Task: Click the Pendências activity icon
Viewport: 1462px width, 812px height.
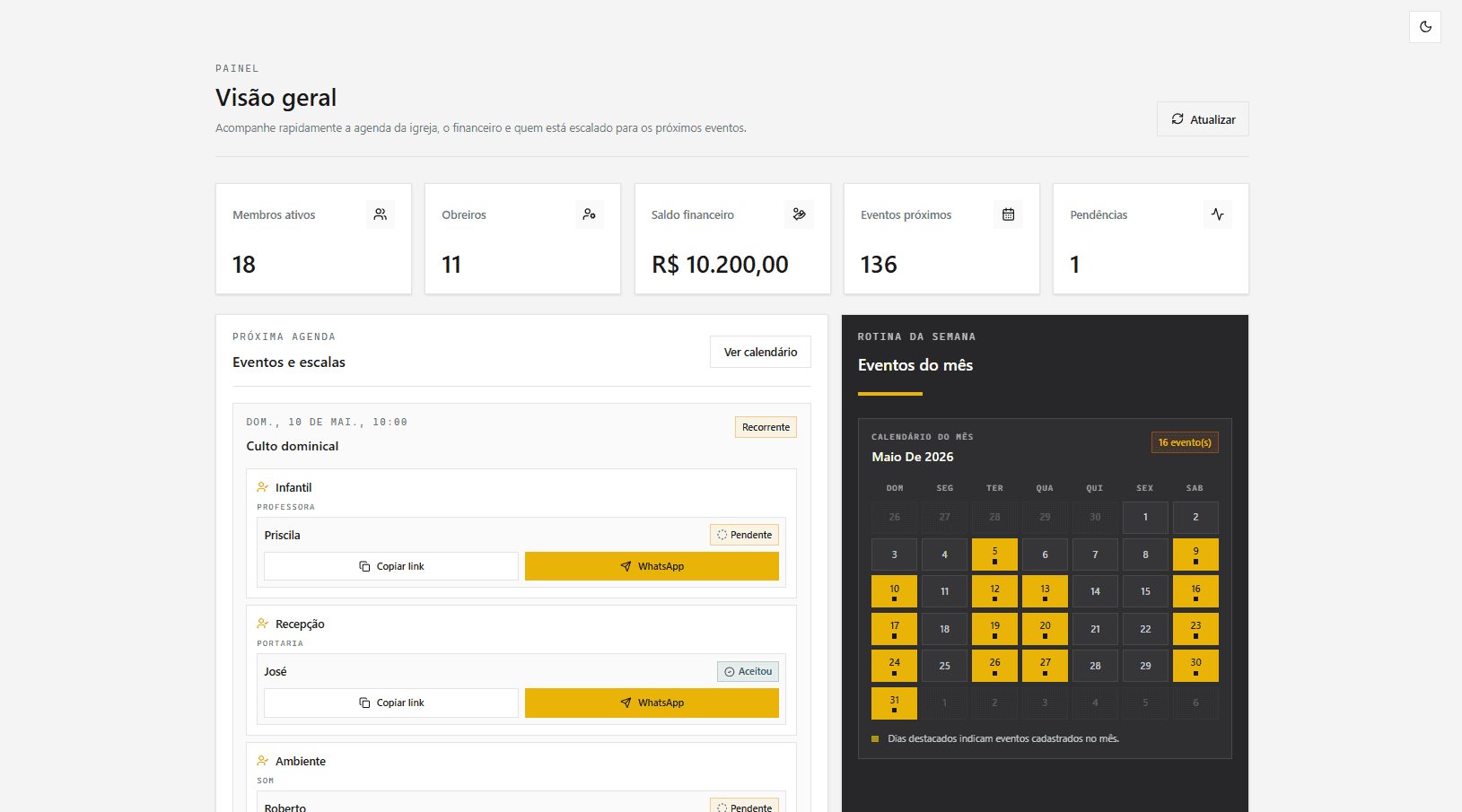Action: (1218, 214)
